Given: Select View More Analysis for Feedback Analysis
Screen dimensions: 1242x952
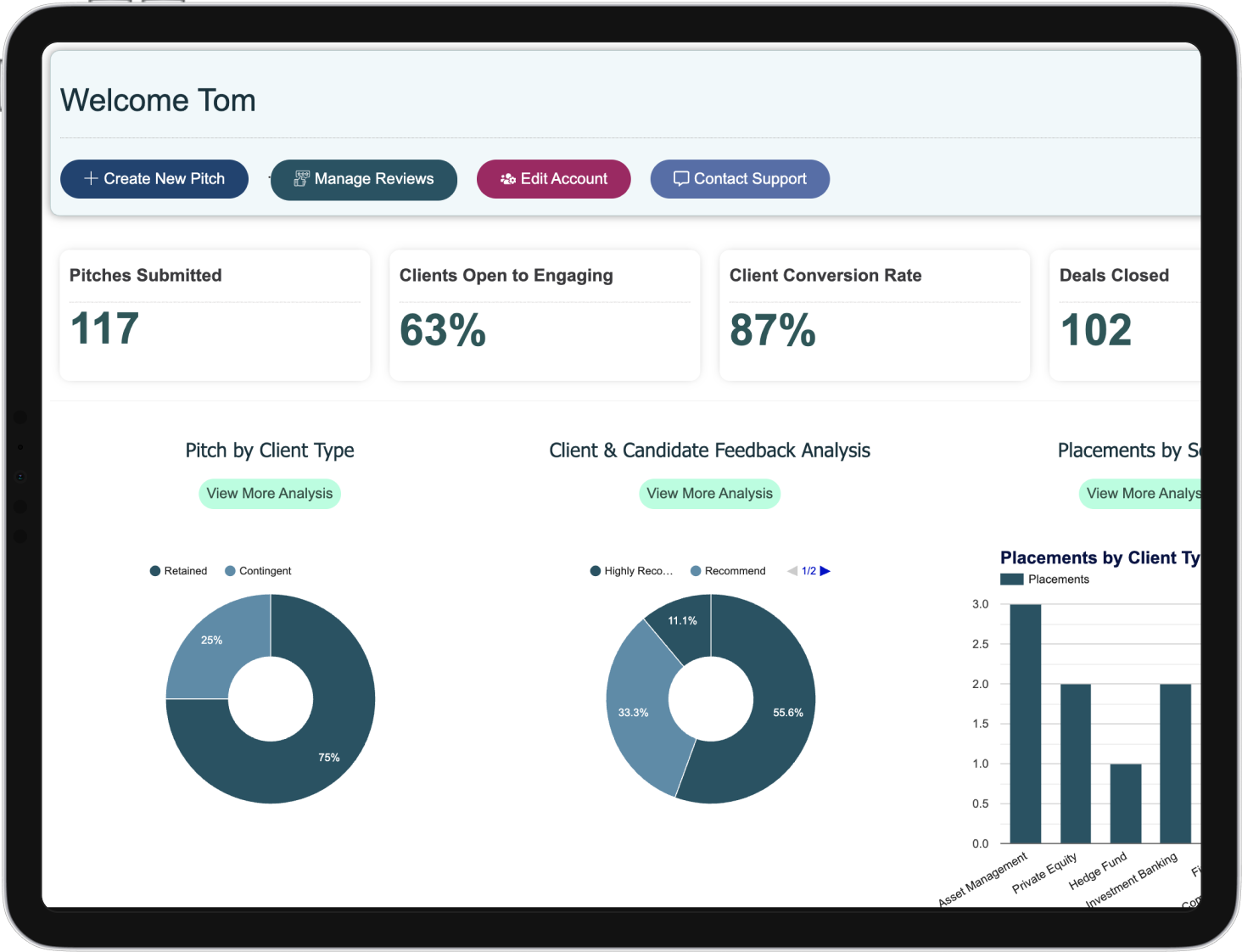Looking at the screenshot, I should pyautogui.click(x=709, y=493).
